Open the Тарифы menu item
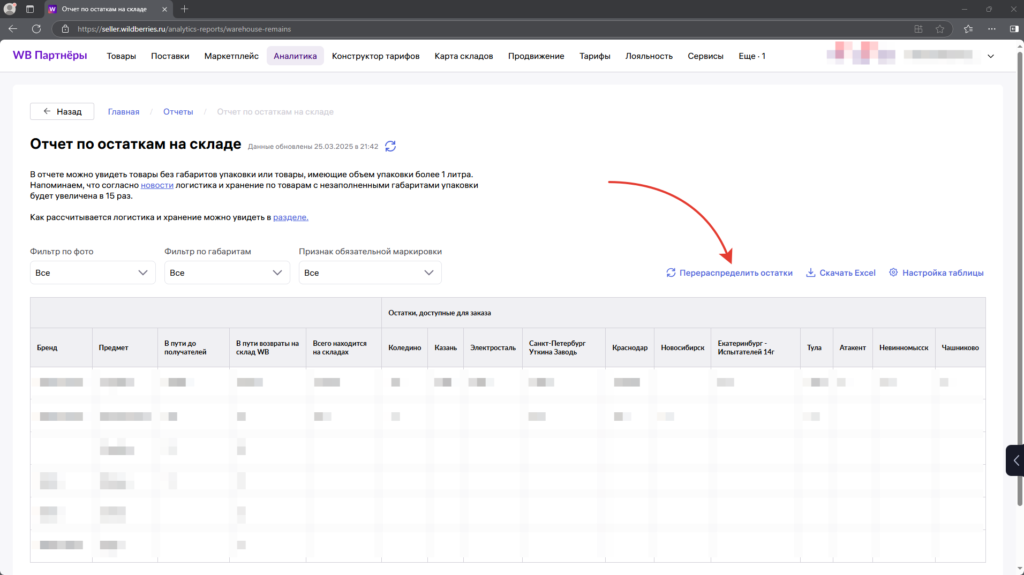Screen dimensions: 1024x575 click(x=595, y=56)
